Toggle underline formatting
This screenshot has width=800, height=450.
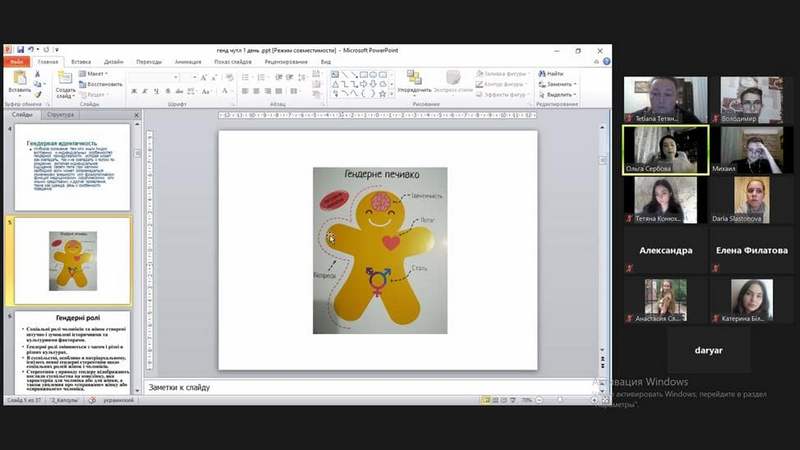point(156,91)
